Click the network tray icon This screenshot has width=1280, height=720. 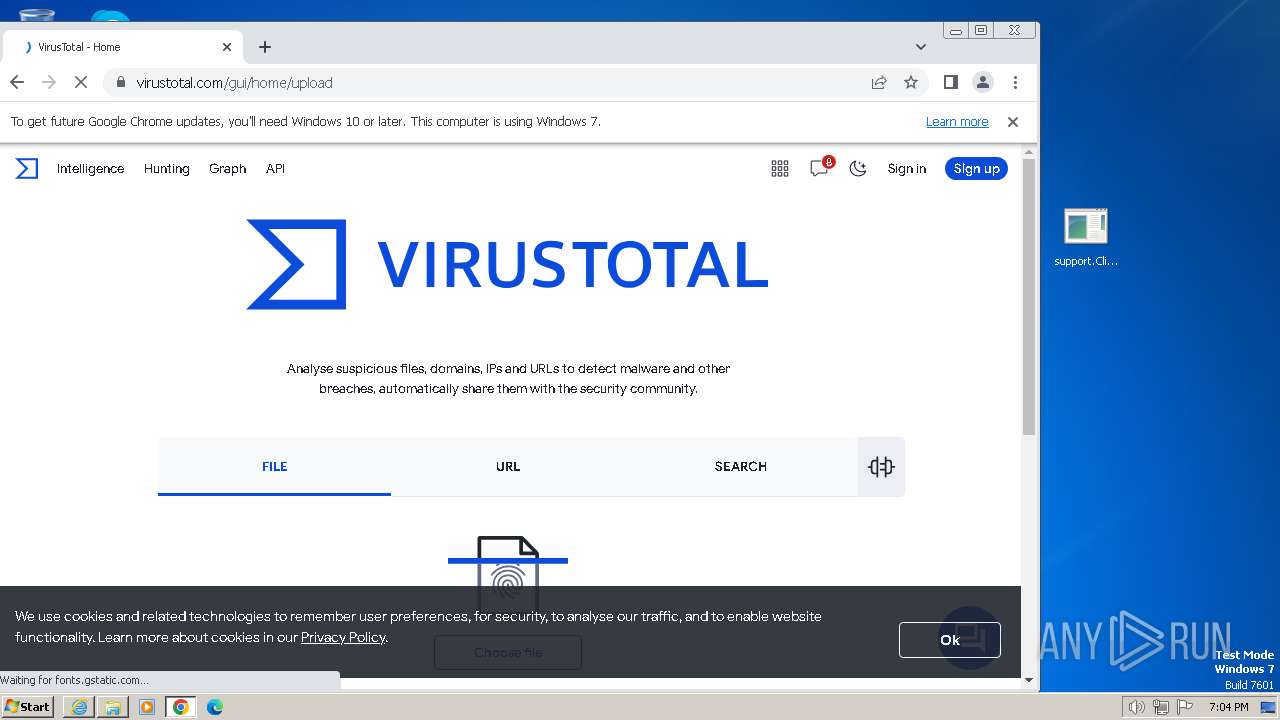[x=1161, y=707]
